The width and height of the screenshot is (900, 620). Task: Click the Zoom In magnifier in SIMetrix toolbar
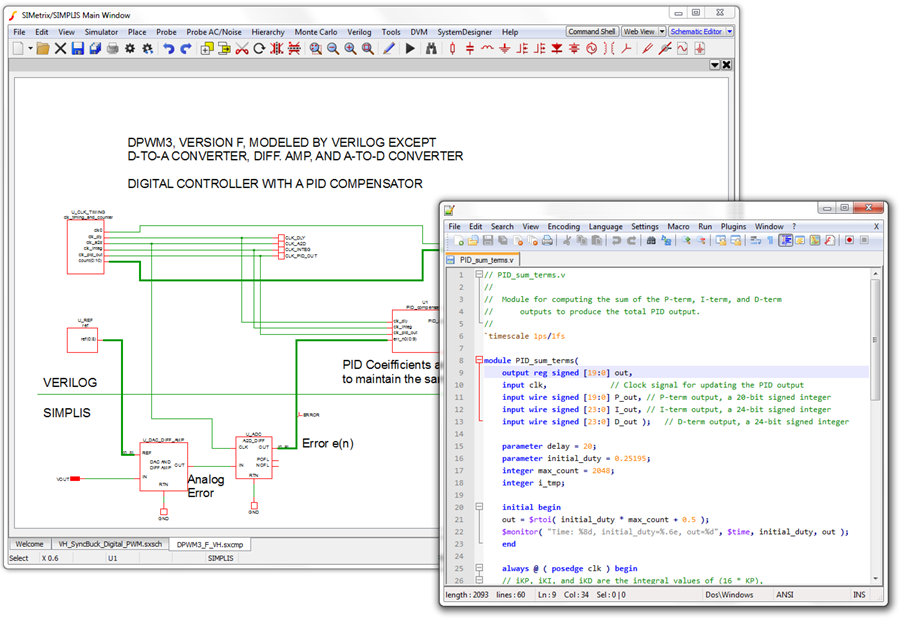350,48
